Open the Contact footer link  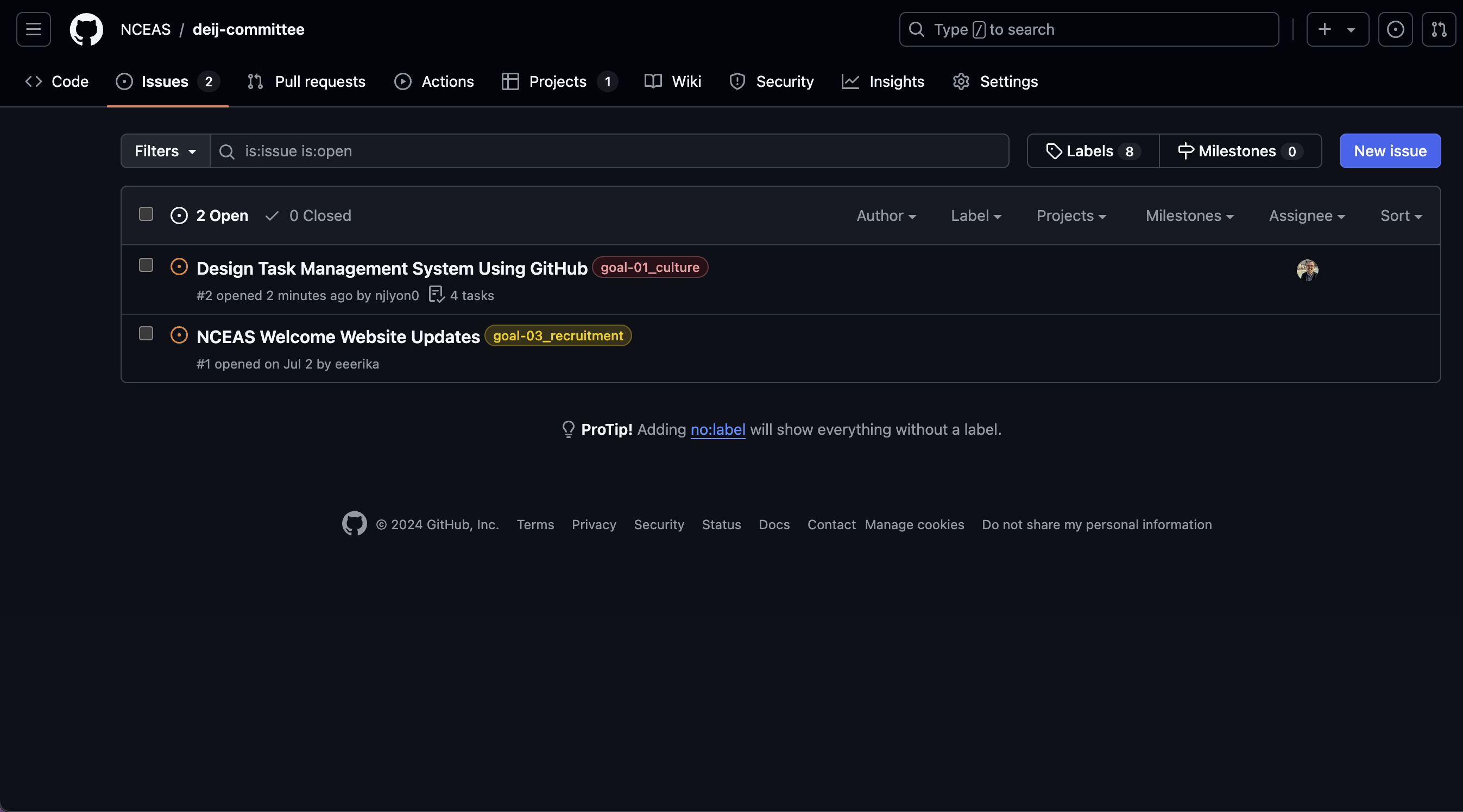click(x=831, y=525)
